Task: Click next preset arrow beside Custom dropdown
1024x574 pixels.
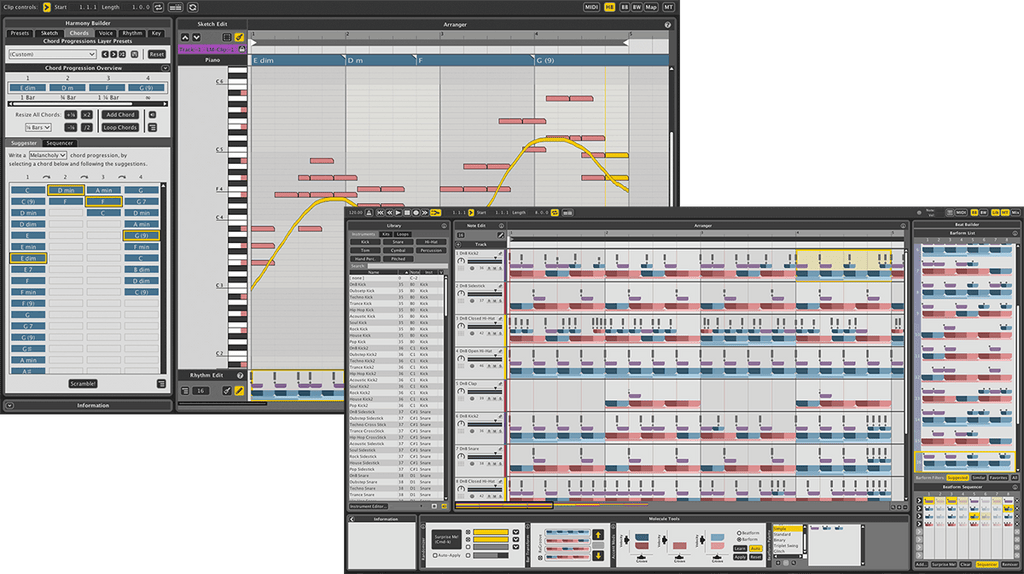Action: pos(114,54)
